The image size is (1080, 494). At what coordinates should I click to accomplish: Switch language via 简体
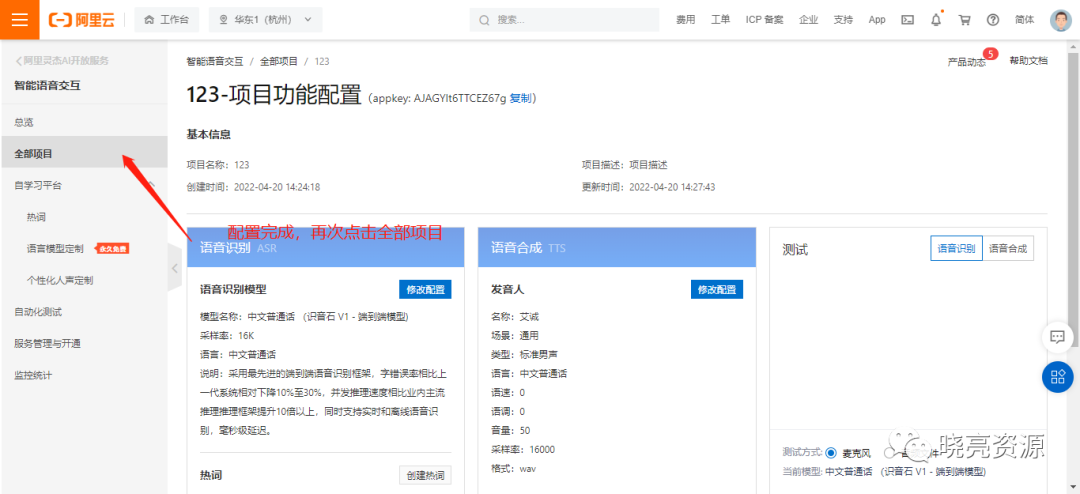[1024, 20]
